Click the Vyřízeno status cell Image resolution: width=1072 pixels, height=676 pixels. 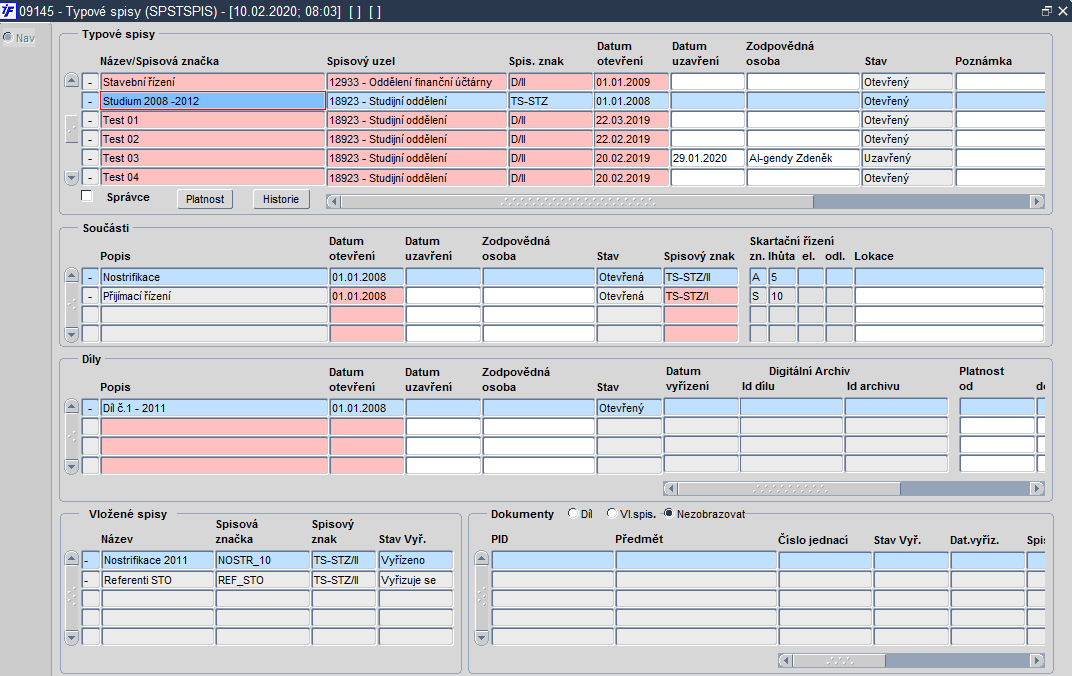pos(416,560)
